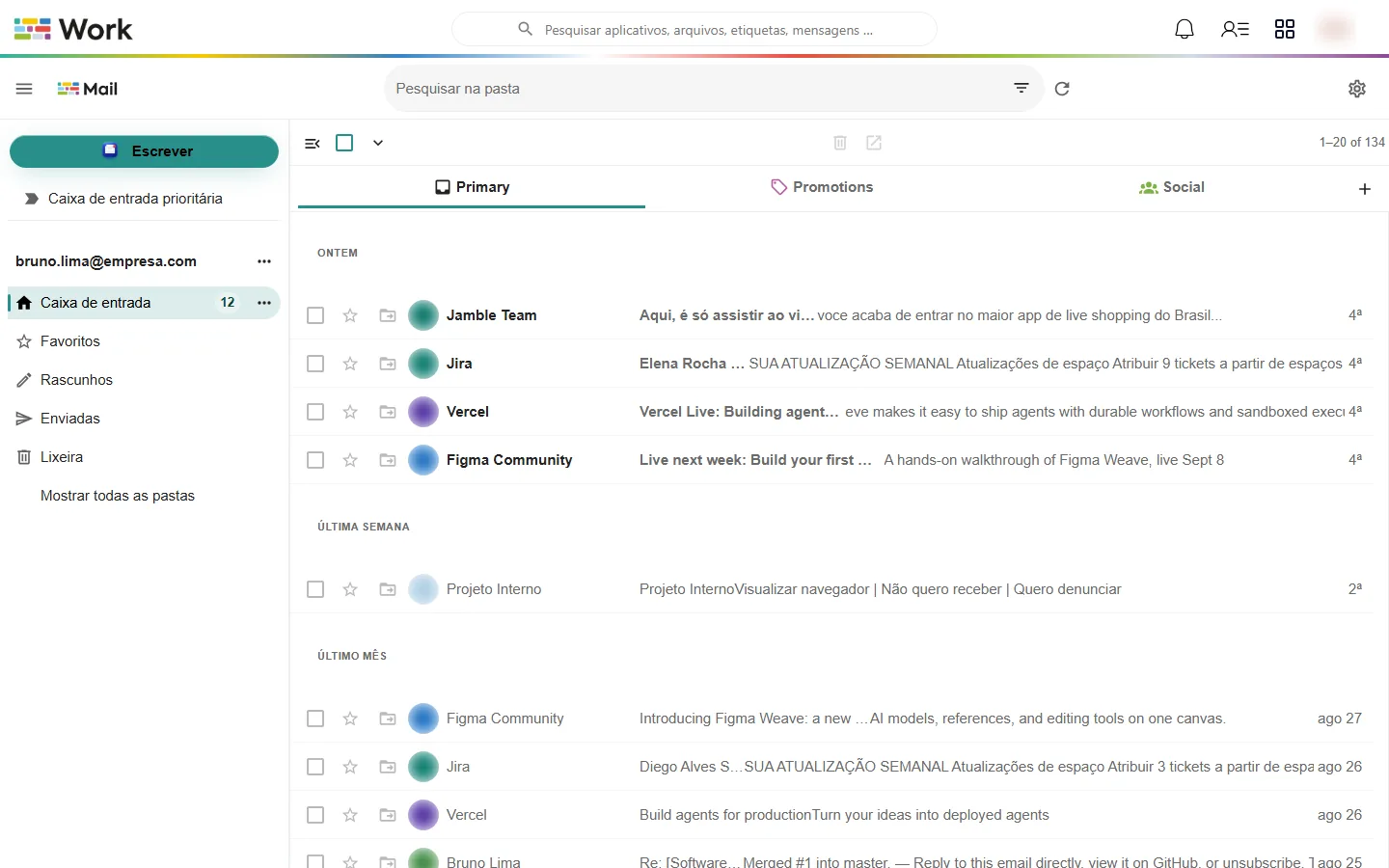Open the Rascunhos folder
Screen dimensions: 1389x868
pyautogui.click(x=144, y=380)
